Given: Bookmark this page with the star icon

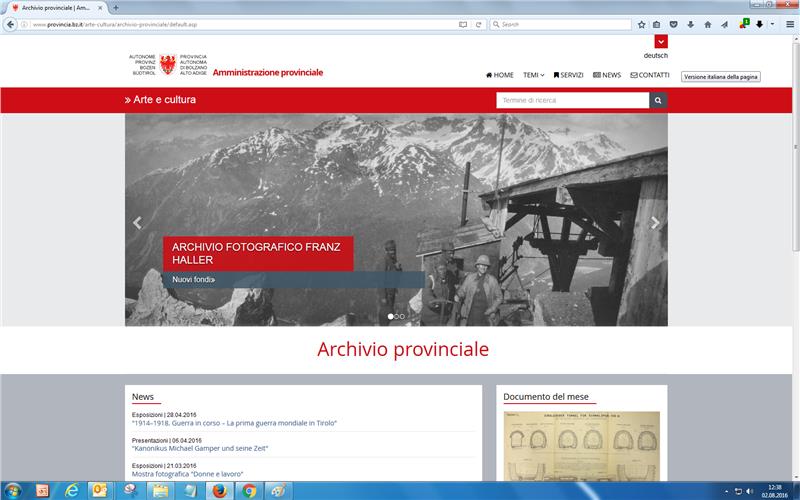Looking at the screenshot, I should [x=641, y=24].
